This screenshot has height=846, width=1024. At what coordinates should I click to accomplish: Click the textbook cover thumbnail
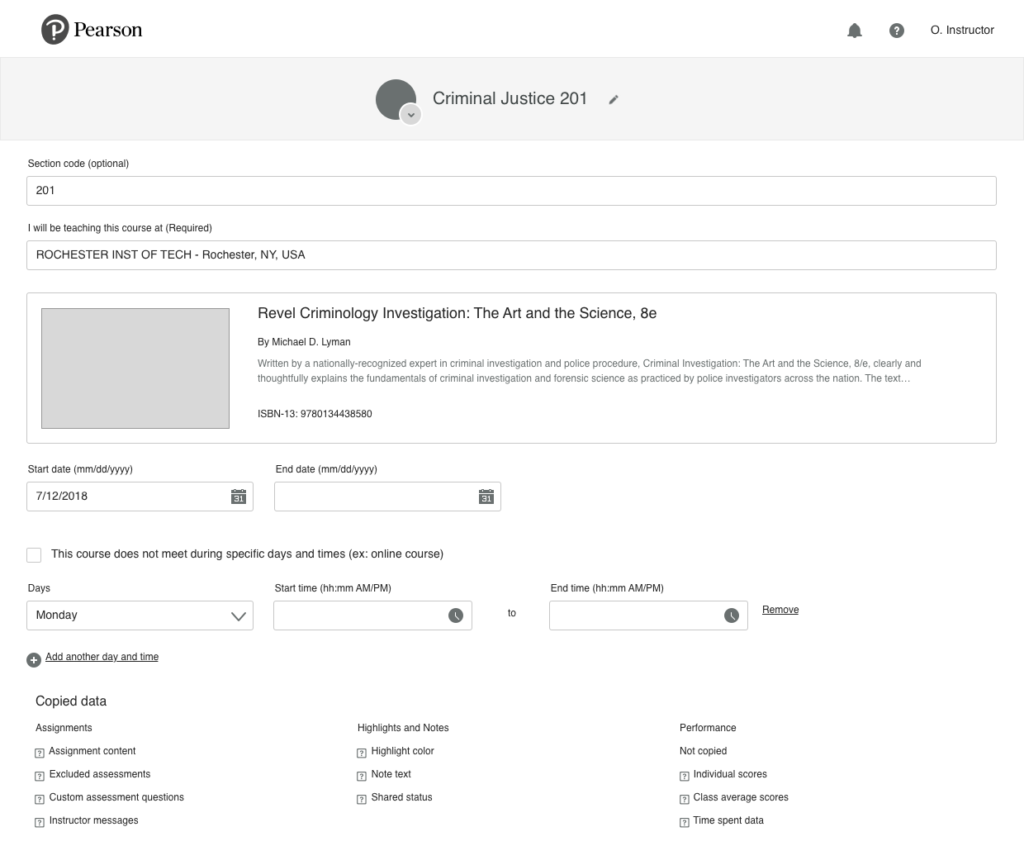pyautogui.click(x=135, y=368)
